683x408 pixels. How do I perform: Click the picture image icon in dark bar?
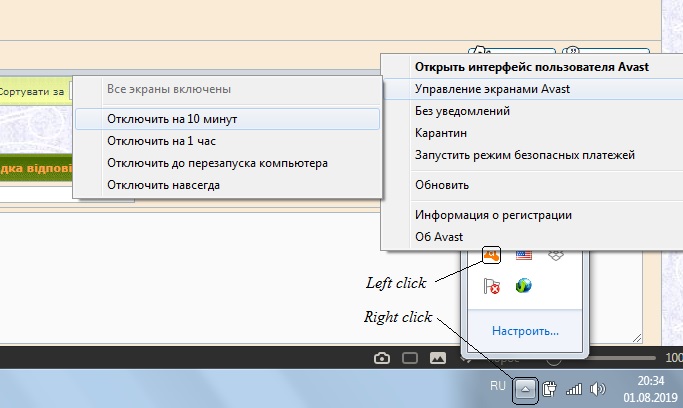tap(437, 358)
